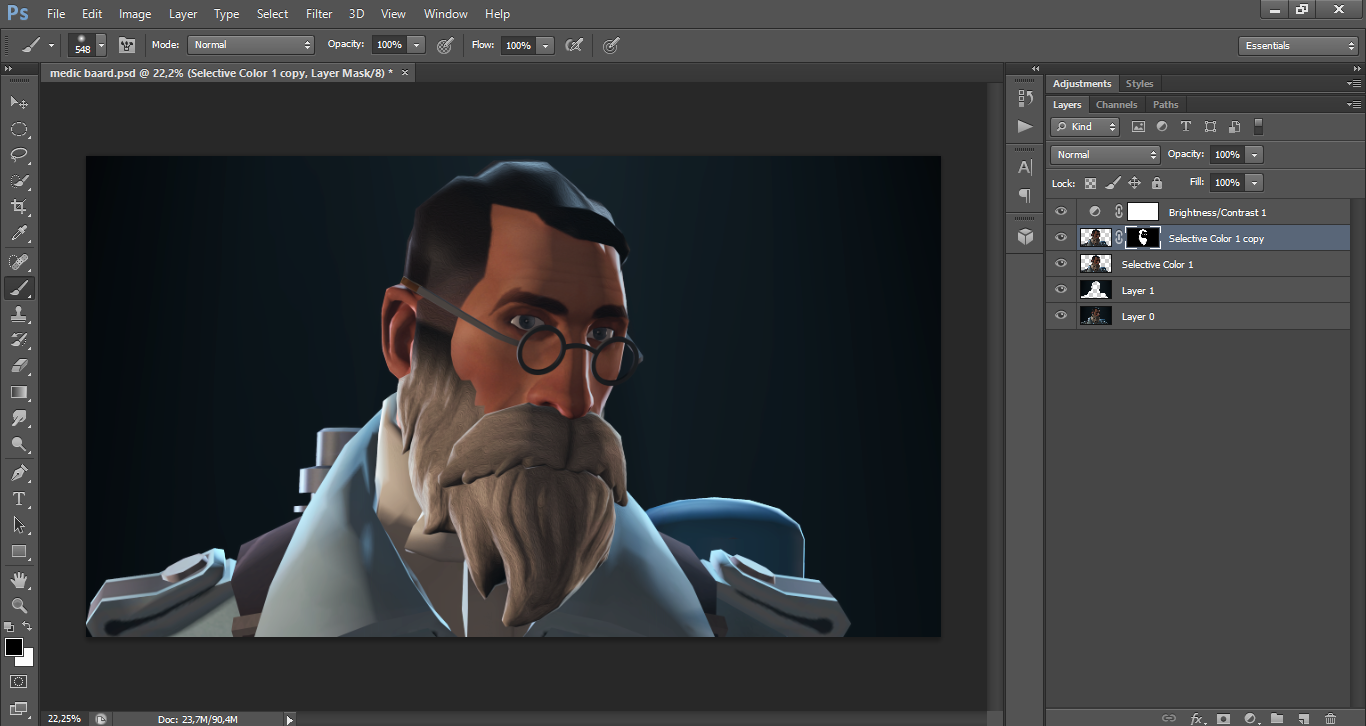The image size is (1366, 726).
Task: Select the Lasso tool
Action: point(19,155)
